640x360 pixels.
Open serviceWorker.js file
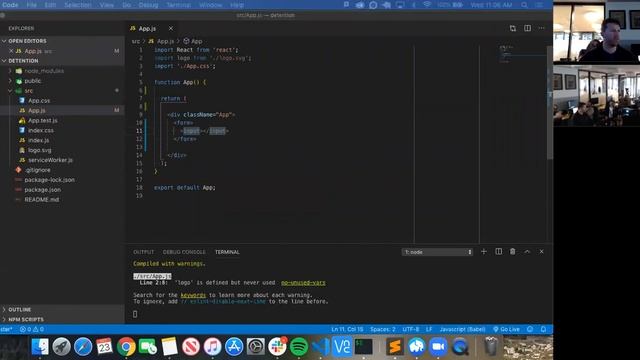click(x=50, y=160)
